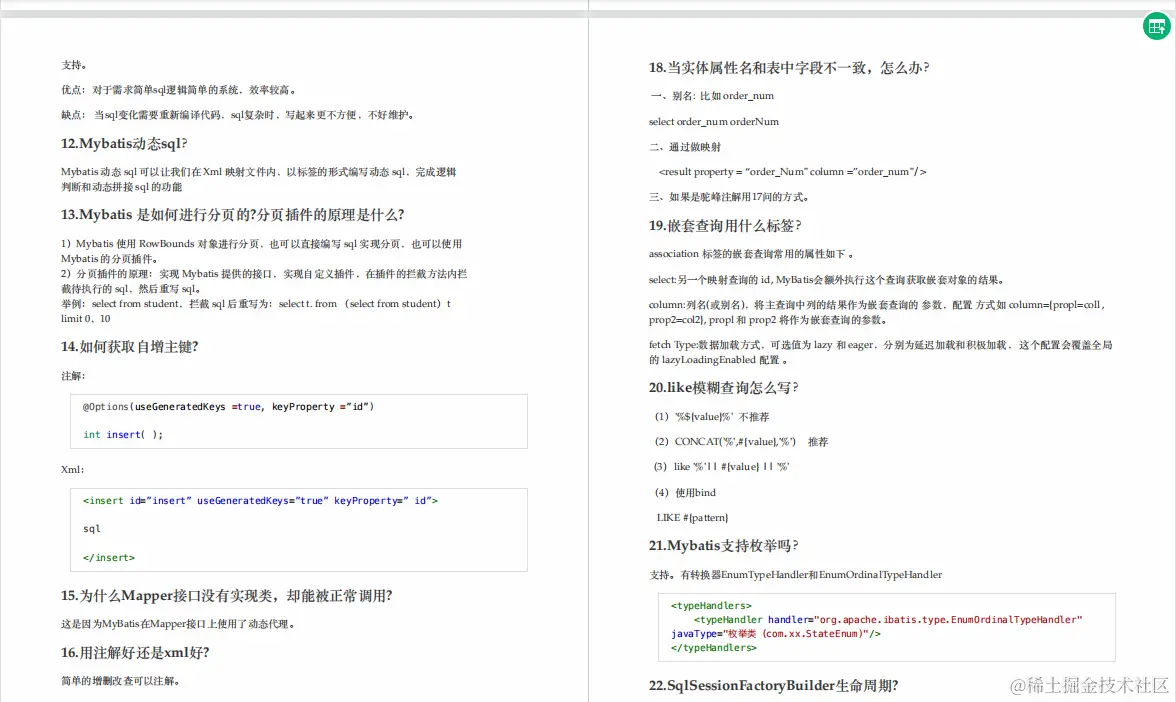This screenshot has width=1176, height=702.
Task: Click the 'javaType="枚举类' code line
Action: point(776,634)
